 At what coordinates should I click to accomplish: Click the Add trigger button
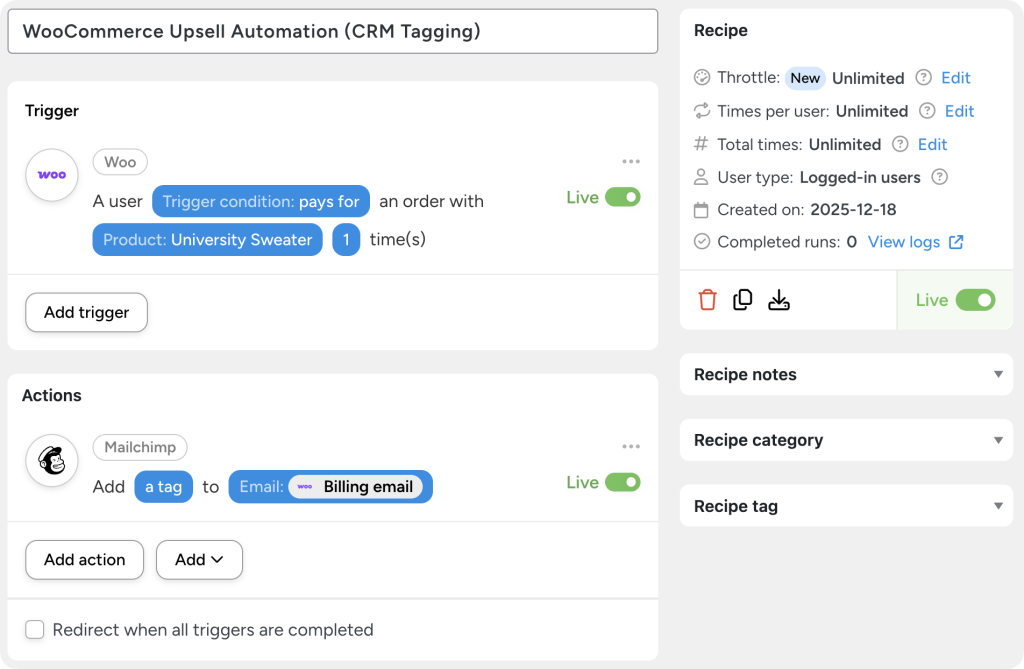tap(86, 312)
